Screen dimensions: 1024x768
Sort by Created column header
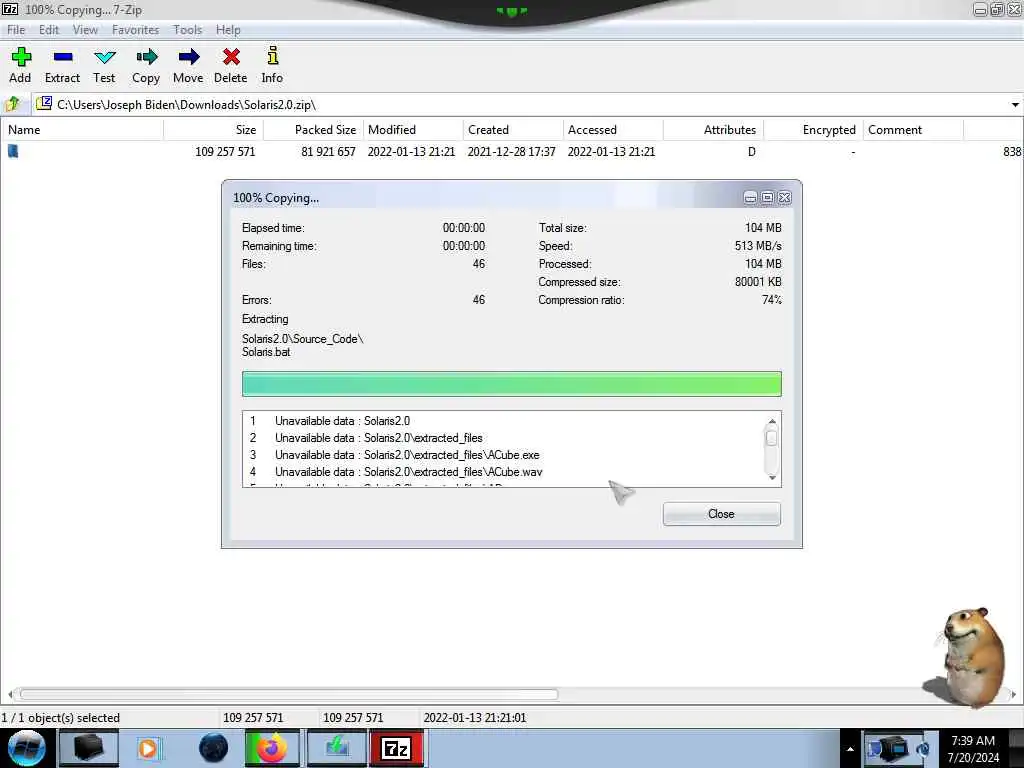point(513,129)
